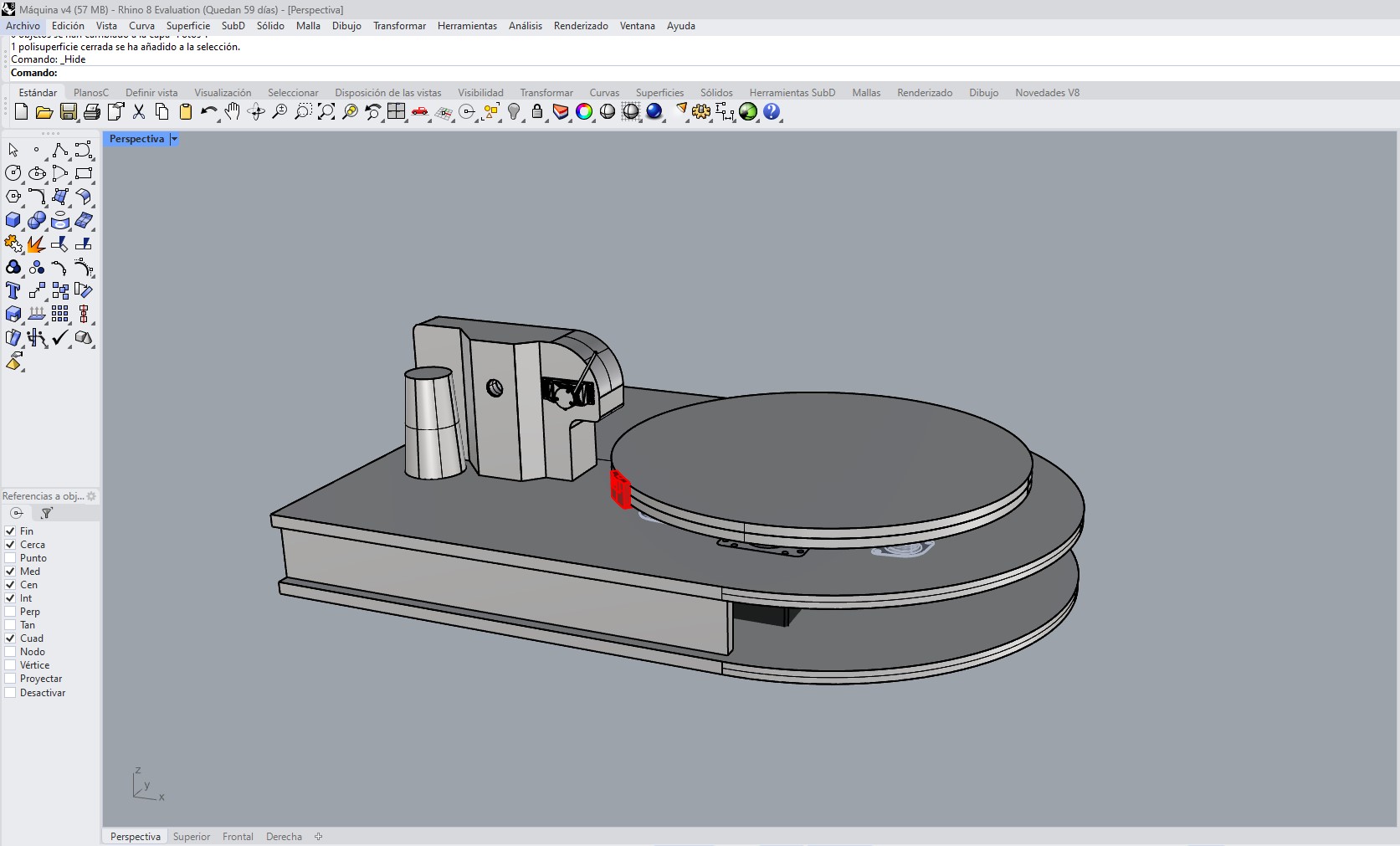Open the Perspectiva viewport dropdown arrow

click(174, 140)
